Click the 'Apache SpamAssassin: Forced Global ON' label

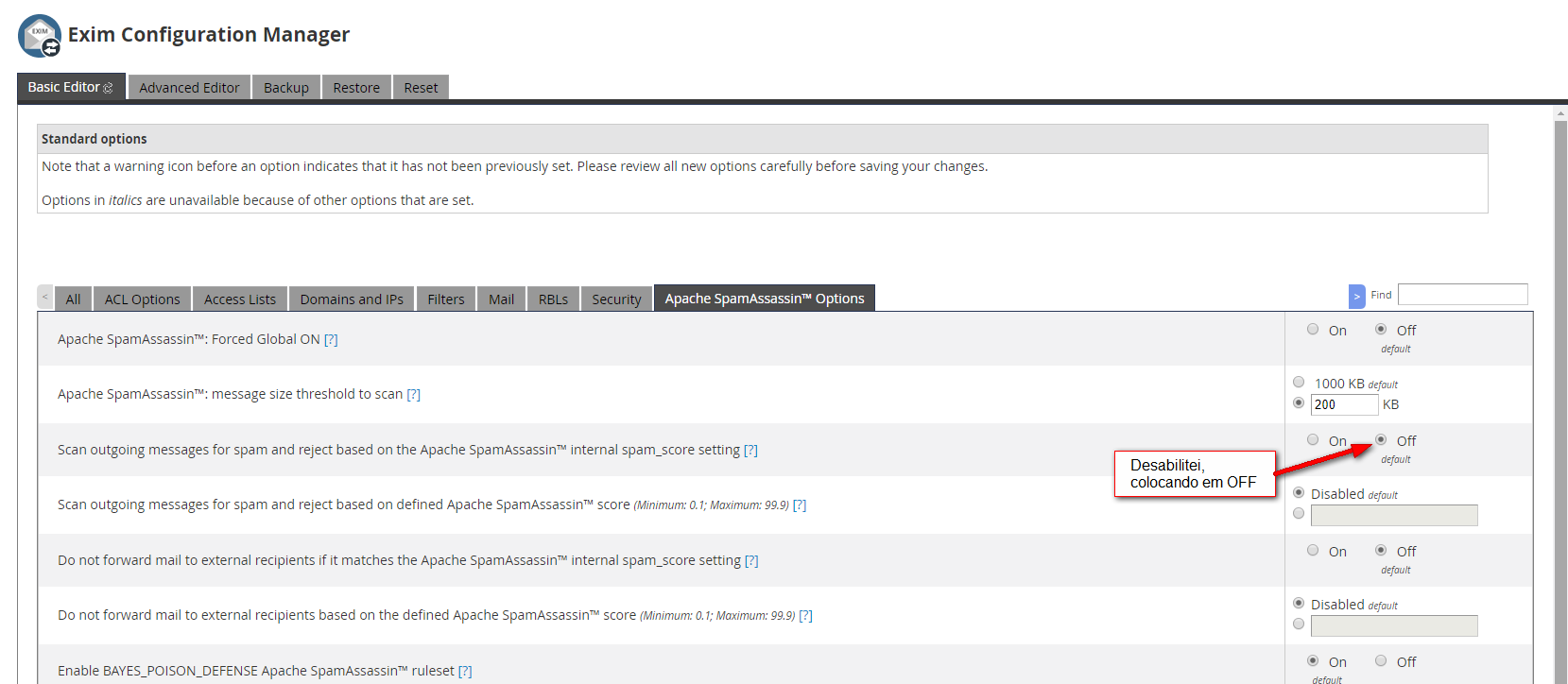(x=189, y=339)
